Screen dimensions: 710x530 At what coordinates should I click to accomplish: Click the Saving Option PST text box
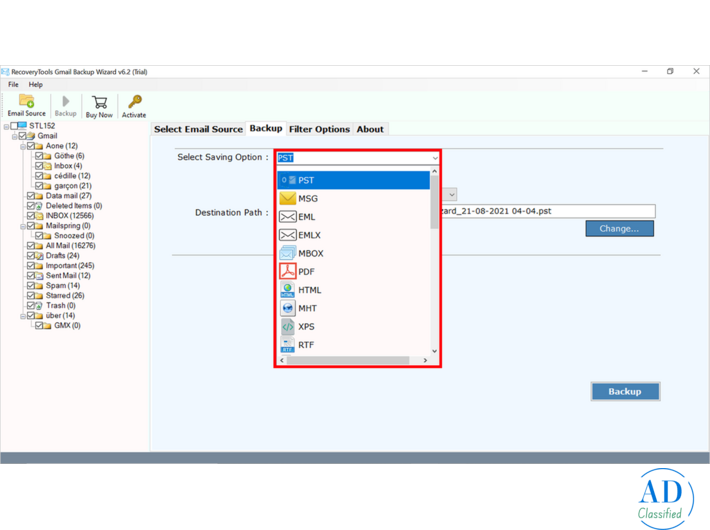pos(353,158)
